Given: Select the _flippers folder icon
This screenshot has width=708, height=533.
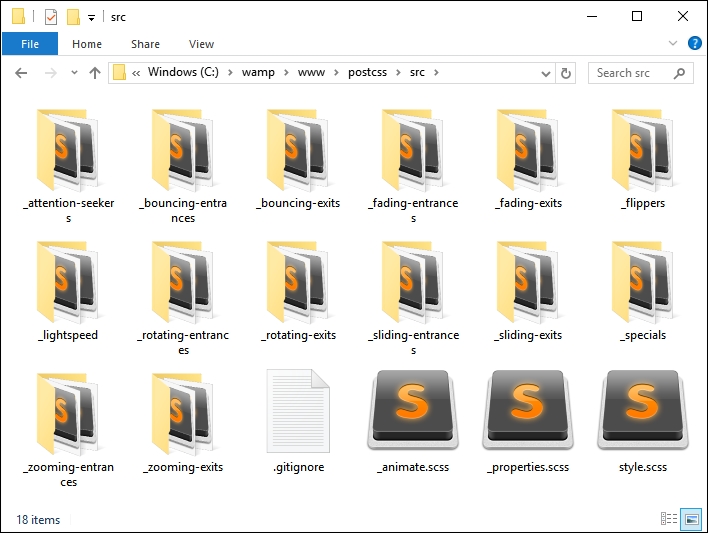Looking at the screenshot, I should point(643,150).
